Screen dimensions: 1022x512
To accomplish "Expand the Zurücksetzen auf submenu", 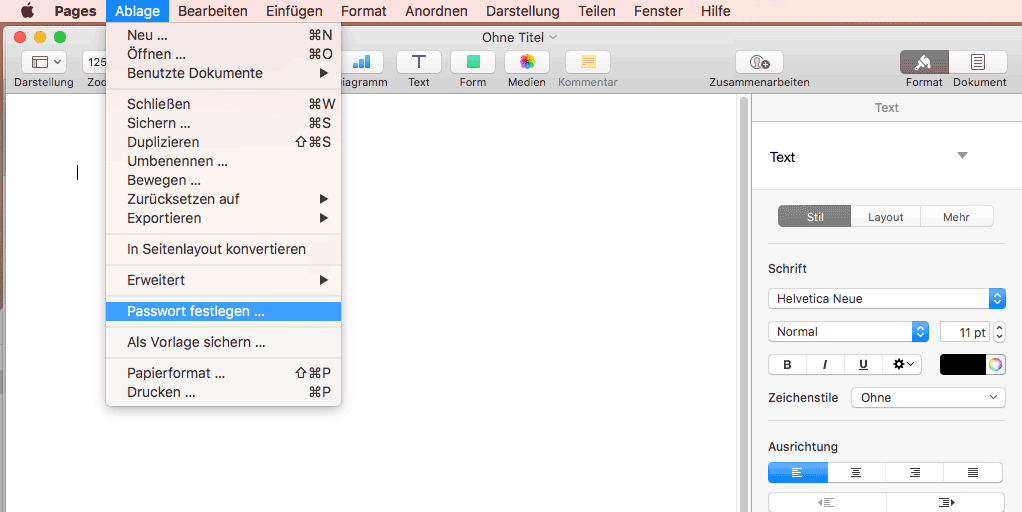I will (x=224, y=199).
